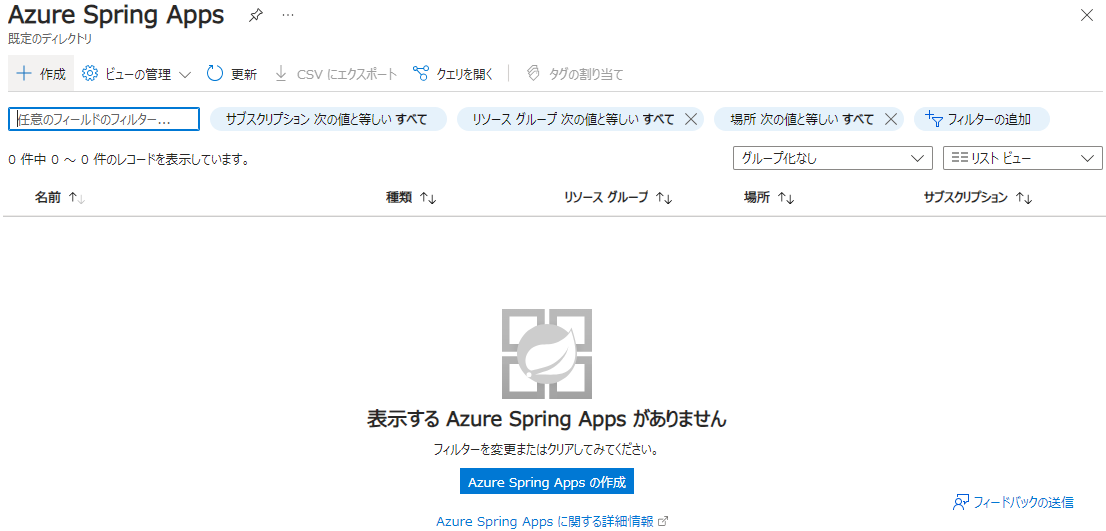Click the 既定のディレクトリ text
1106x531 pixels.
[50, 39]
